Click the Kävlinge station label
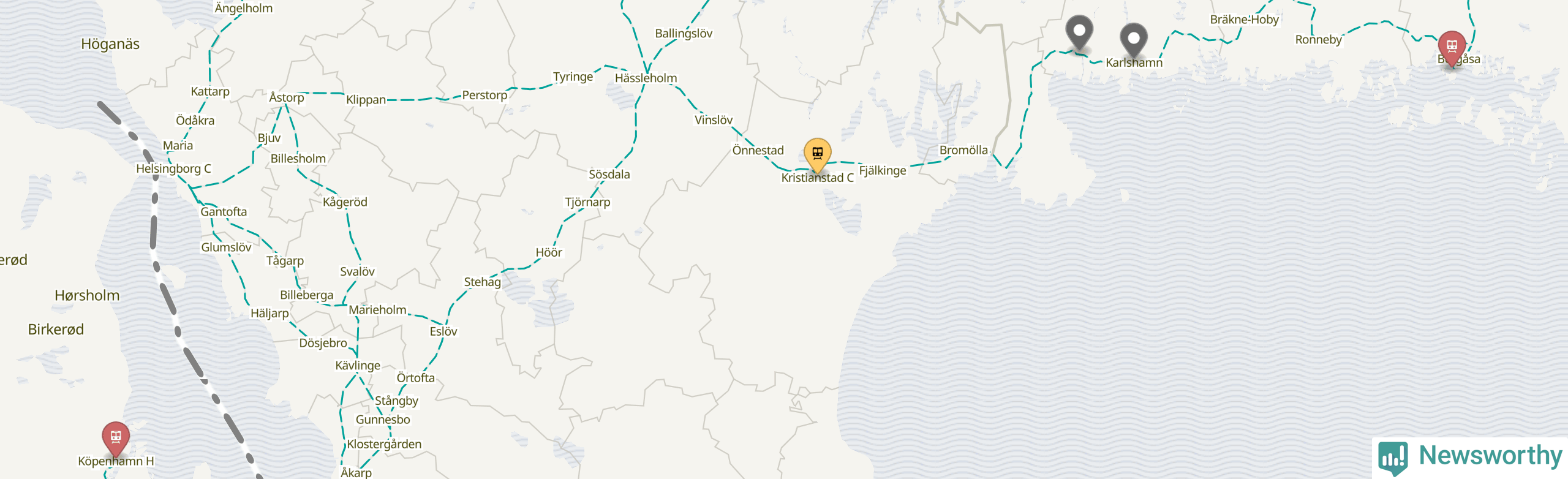 (x=358, y=366)
